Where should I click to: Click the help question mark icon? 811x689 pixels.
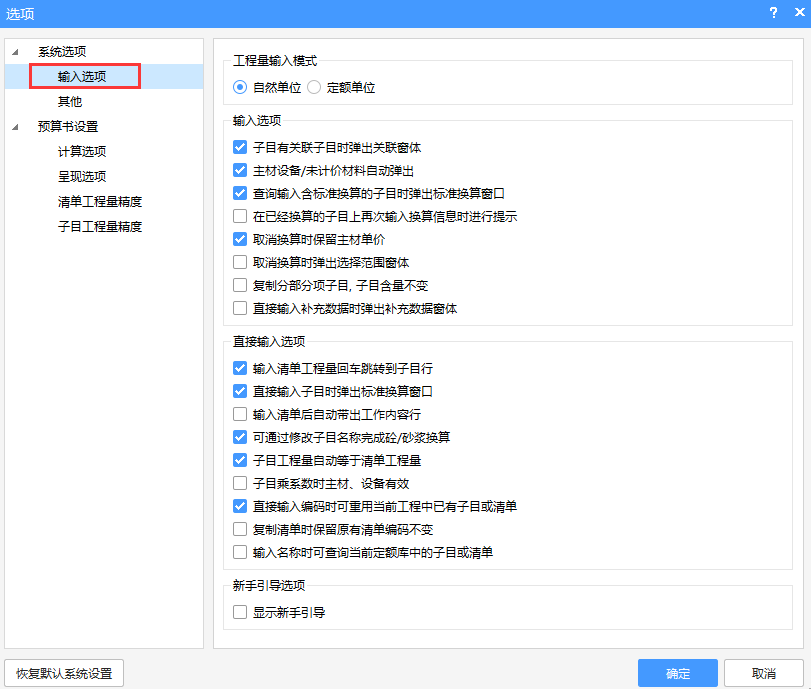coord(773,12)
